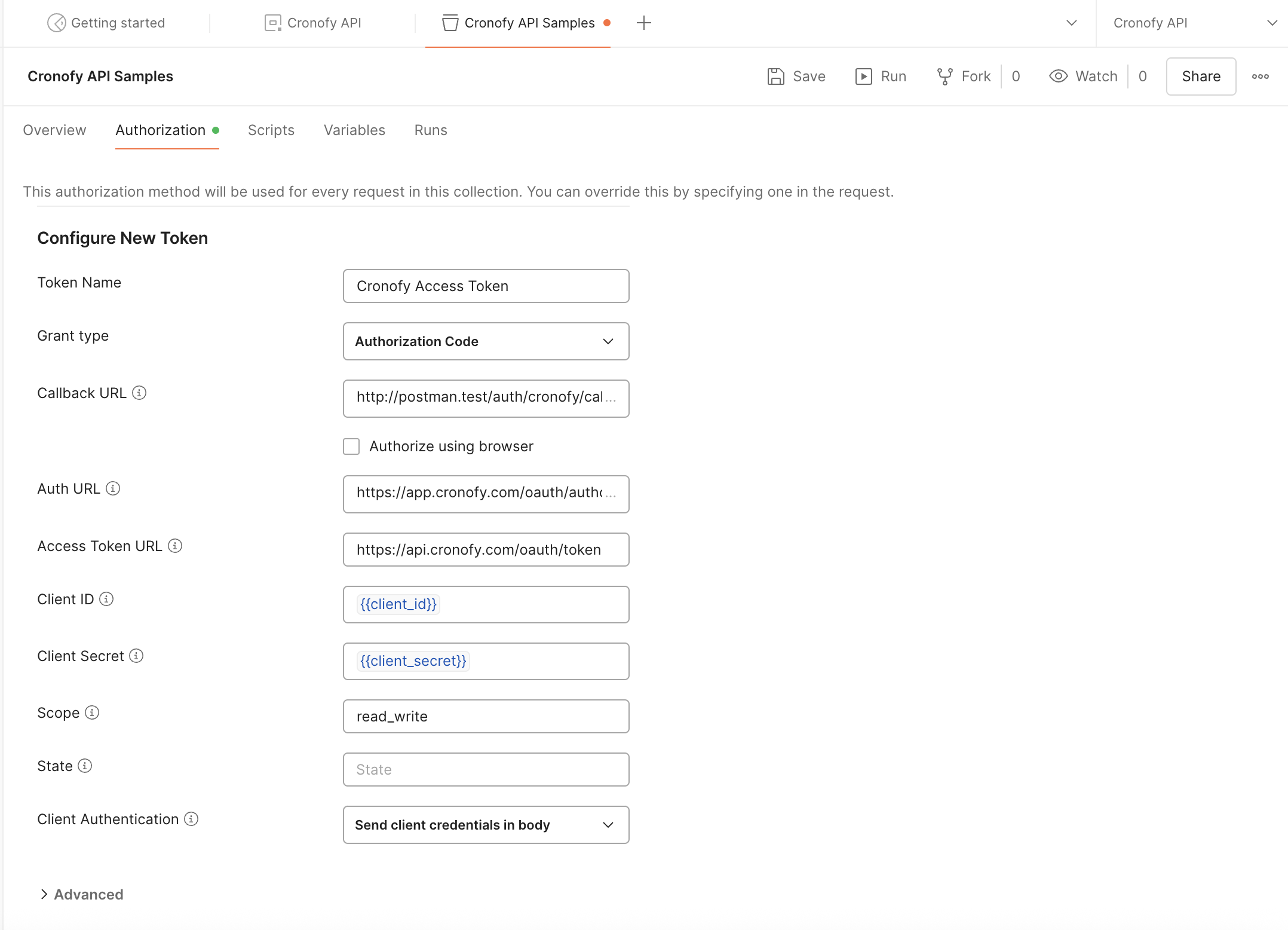This screenshot has height=930, width=1288.
Task: Select the Authorization tab
Action: [167, 130]
